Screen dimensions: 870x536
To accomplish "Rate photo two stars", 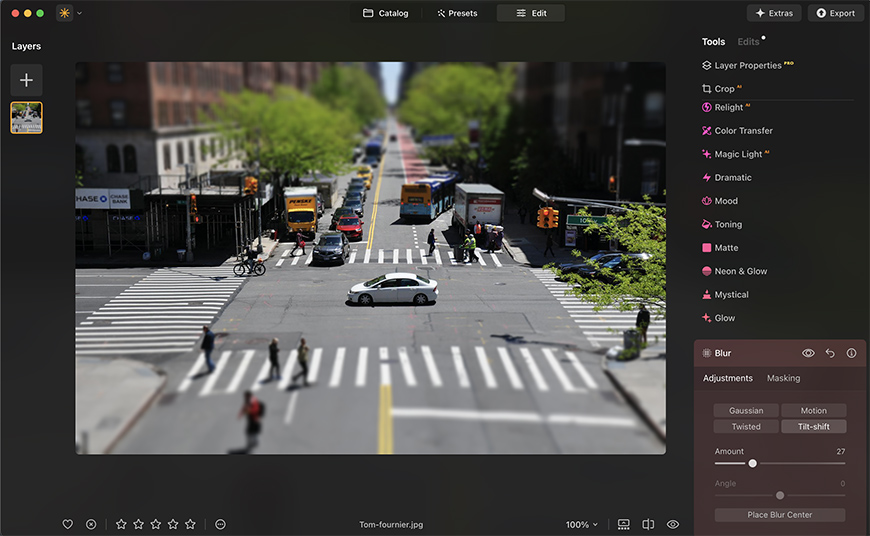I will [139, 524].
